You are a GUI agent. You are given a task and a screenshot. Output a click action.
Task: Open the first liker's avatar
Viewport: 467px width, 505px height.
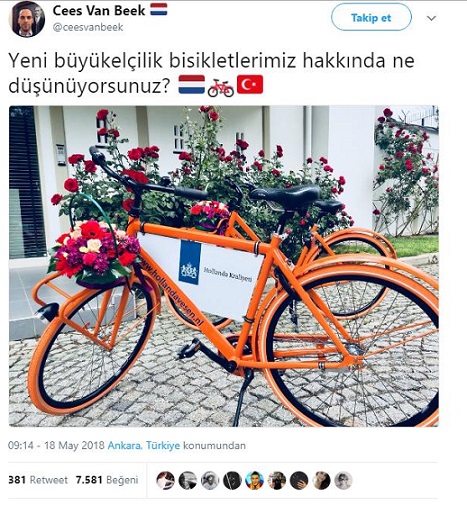165,480
